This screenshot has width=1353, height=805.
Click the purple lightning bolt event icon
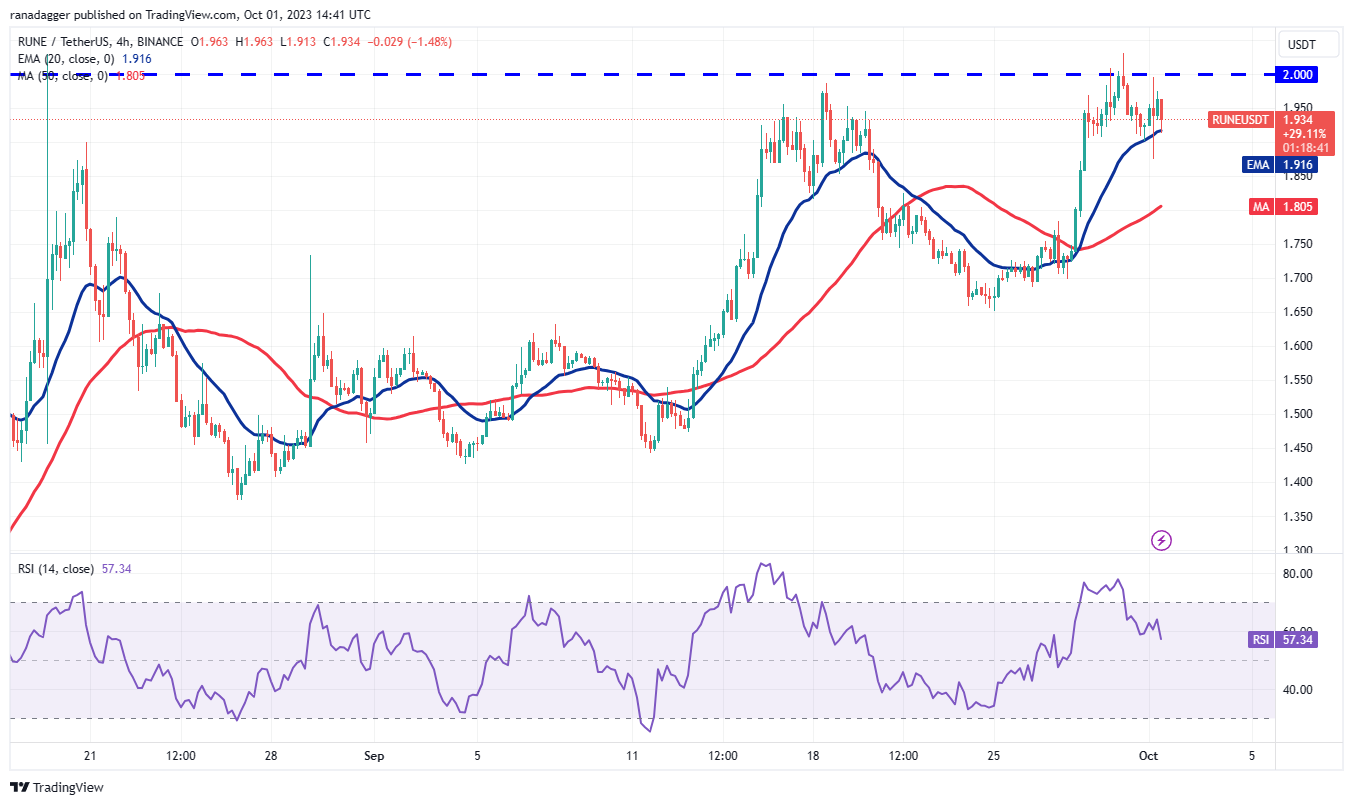pos(1161,540)
